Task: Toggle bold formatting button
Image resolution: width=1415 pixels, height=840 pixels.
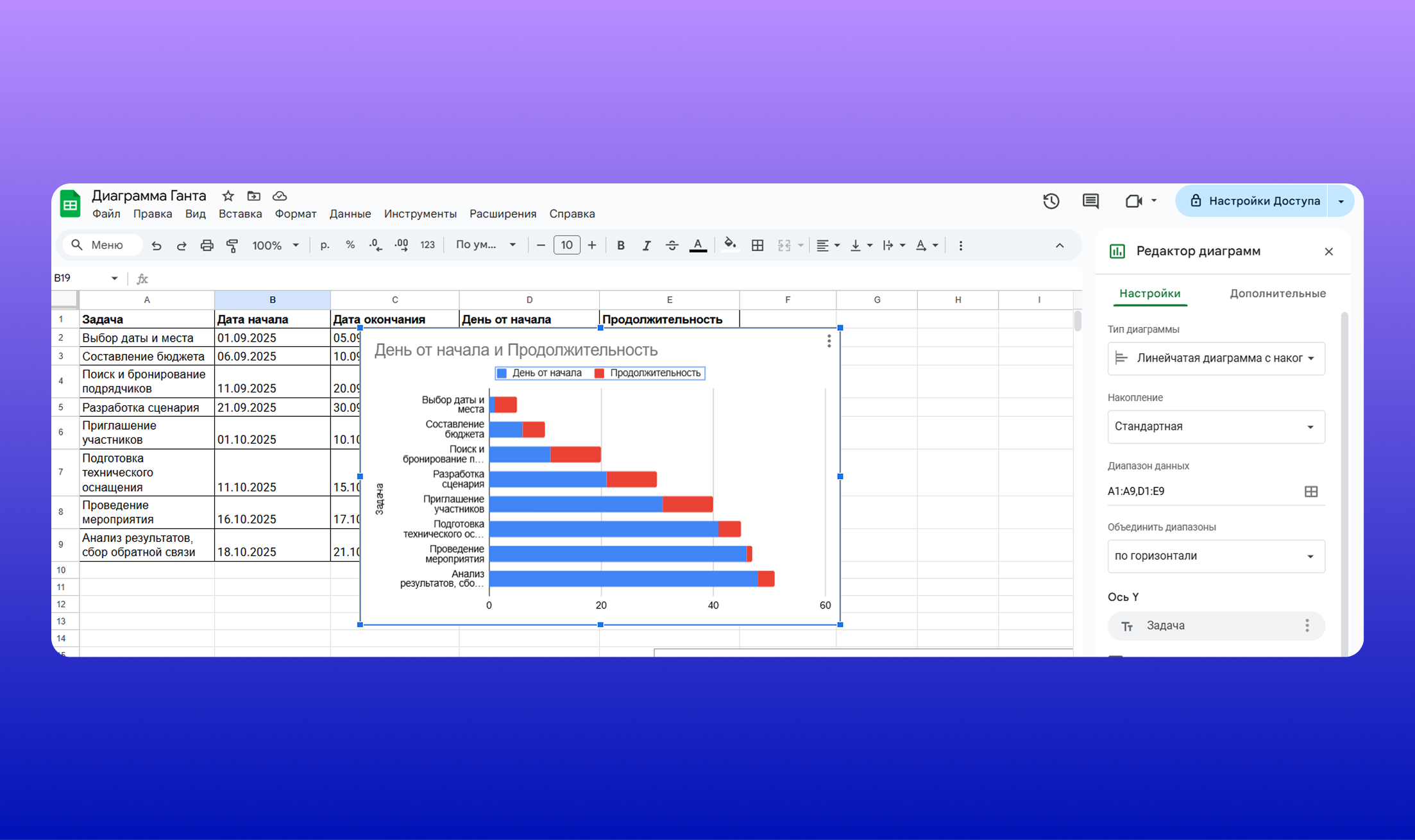Action: pyautogui.click(x=620, y=246)
